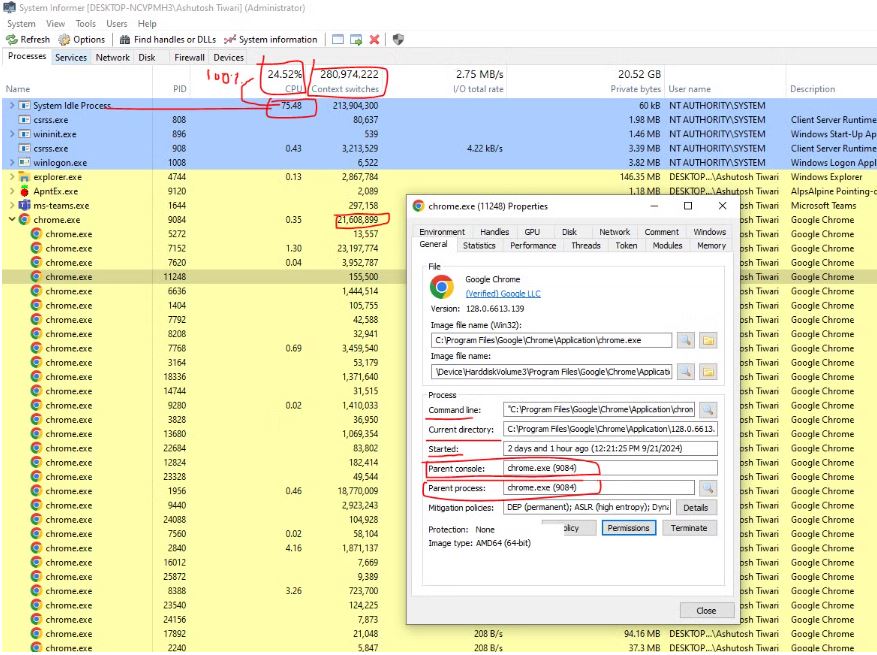This screenshot has width=877, height=655.
Task: Open folder for Image file name (Win32)
Action: (708, 341)
